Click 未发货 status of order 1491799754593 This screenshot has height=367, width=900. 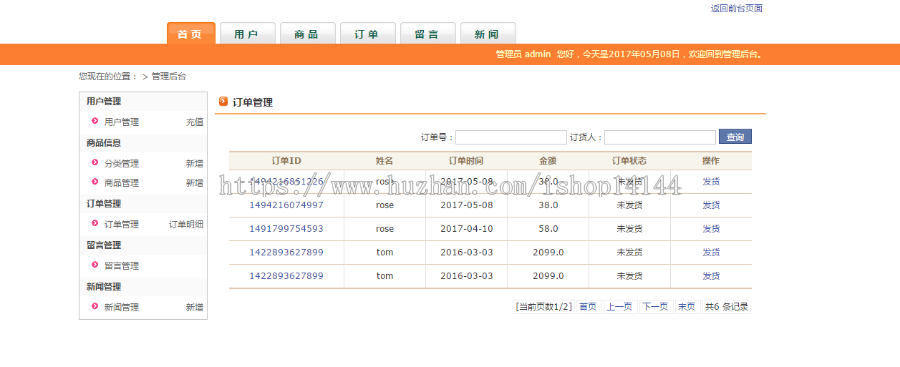[x=630, y=229]
